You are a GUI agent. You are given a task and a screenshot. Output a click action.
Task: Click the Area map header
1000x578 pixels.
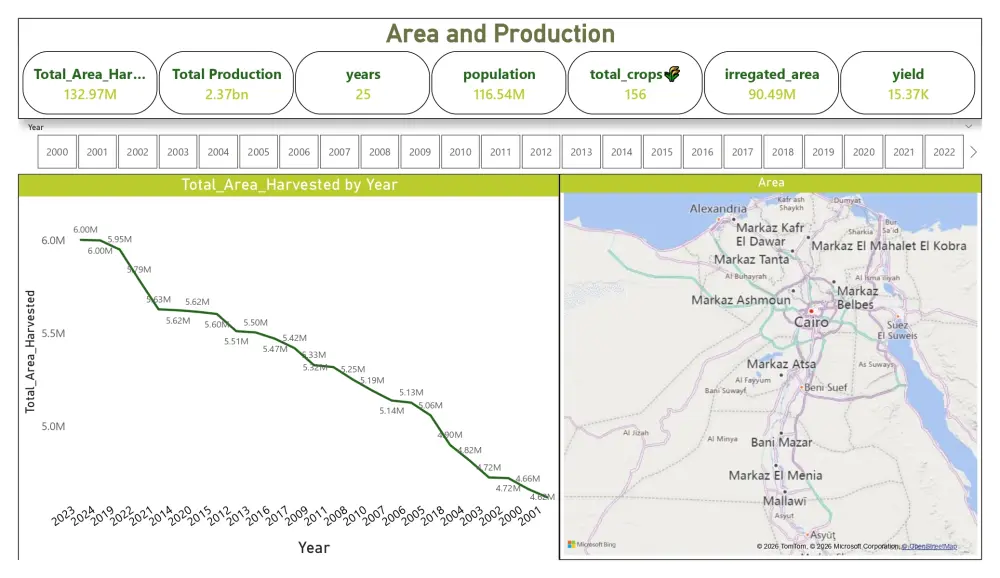(770, 183)
